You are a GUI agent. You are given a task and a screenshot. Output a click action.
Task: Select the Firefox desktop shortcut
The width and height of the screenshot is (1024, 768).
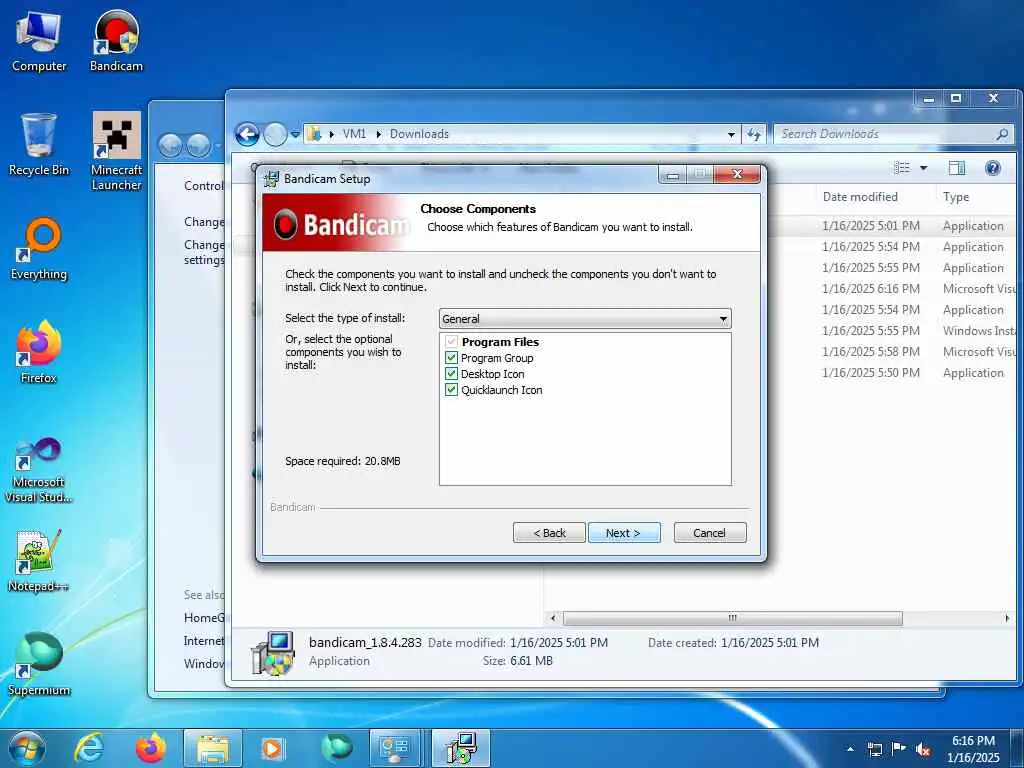click(x=39, y=353)
